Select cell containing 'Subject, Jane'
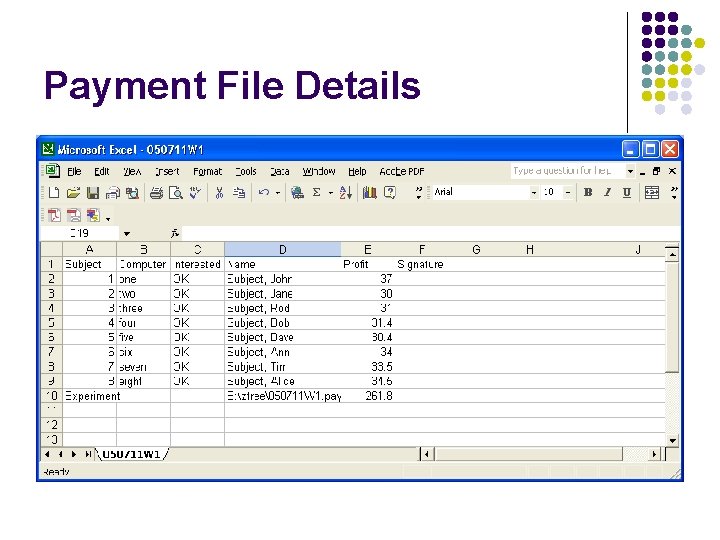The height and width of the screenshot is (540, 720). point(282,293)
